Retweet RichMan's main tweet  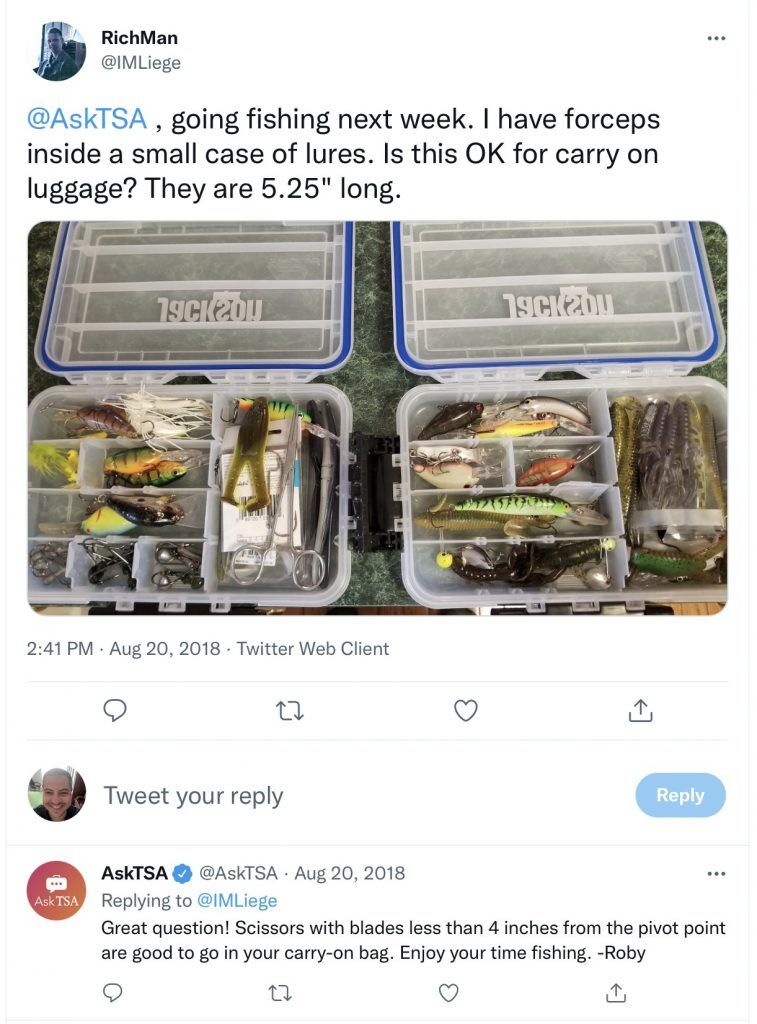(290, 710)
